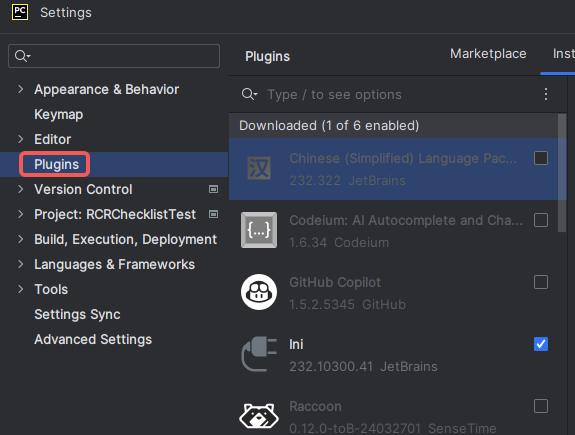Image resolution: width=575 pixels, height=435 pixels.
Task: Open the Keymap settings page
Action: pyautogui.click(x=59, y=114)
